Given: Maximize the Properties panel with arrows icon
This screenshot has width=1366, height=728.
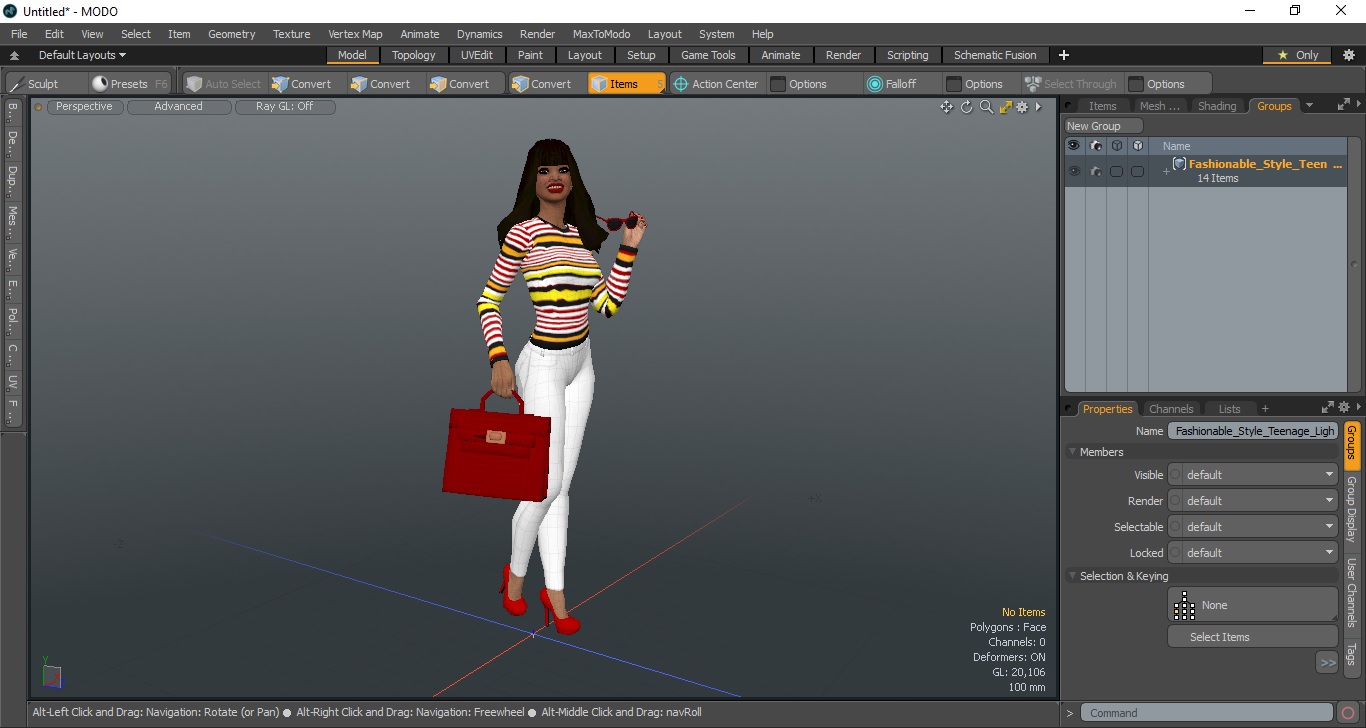Looking at the screenshot, I should [x=1328, y=407].
